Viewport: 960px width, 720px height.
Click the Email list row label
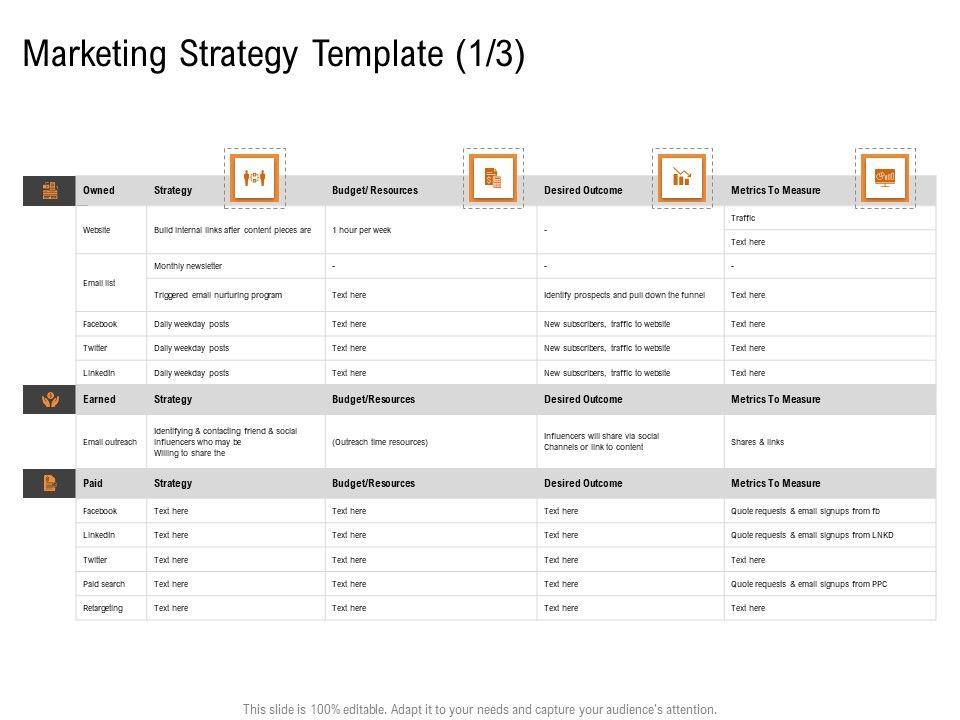[99, 283]
